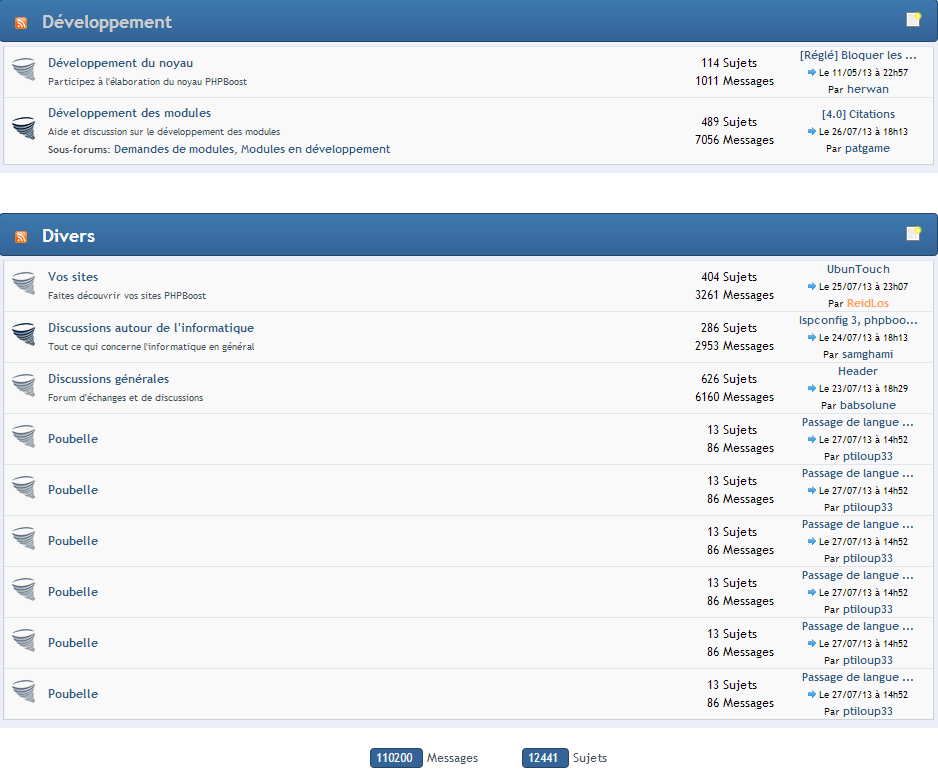
Task: Open Discussions autour de l'informatique forum
Action: pyautogui.click(x=150, y=328)
